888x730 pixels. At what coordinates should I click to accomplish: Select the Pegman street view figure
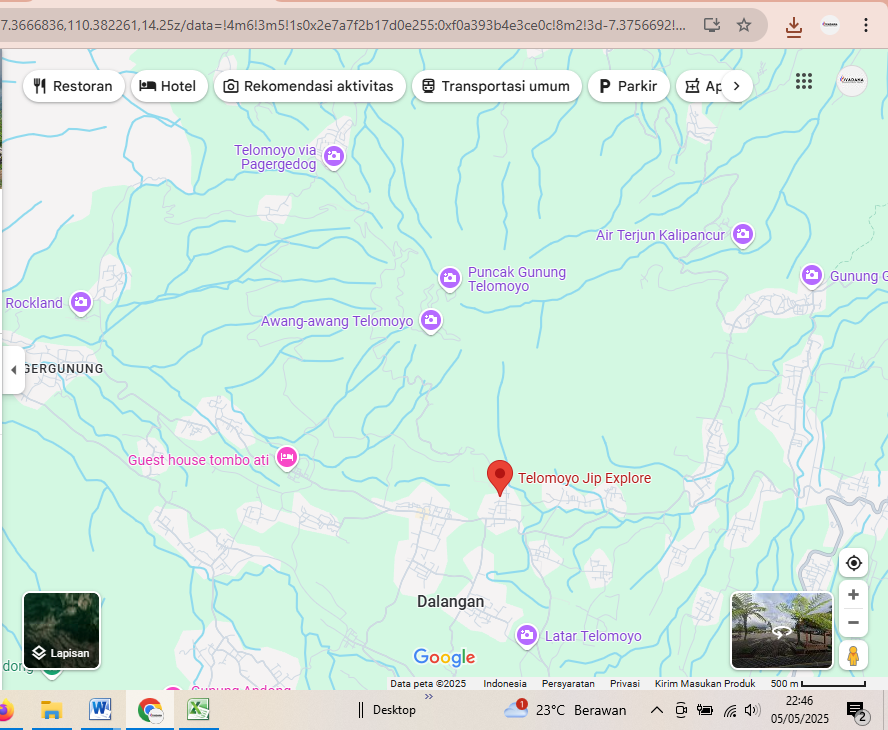853,657
